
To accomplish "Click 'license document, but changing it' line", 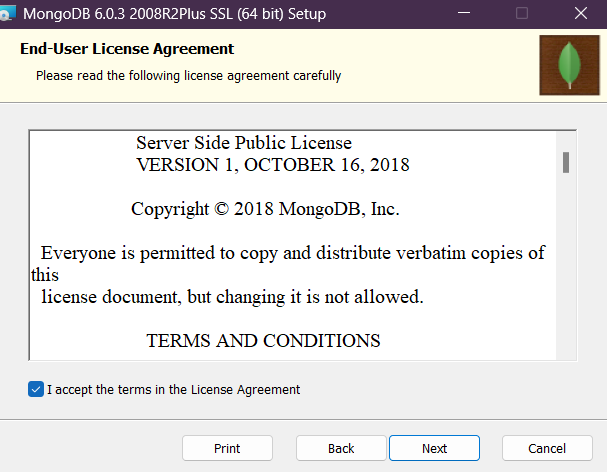I will point(232,297).
